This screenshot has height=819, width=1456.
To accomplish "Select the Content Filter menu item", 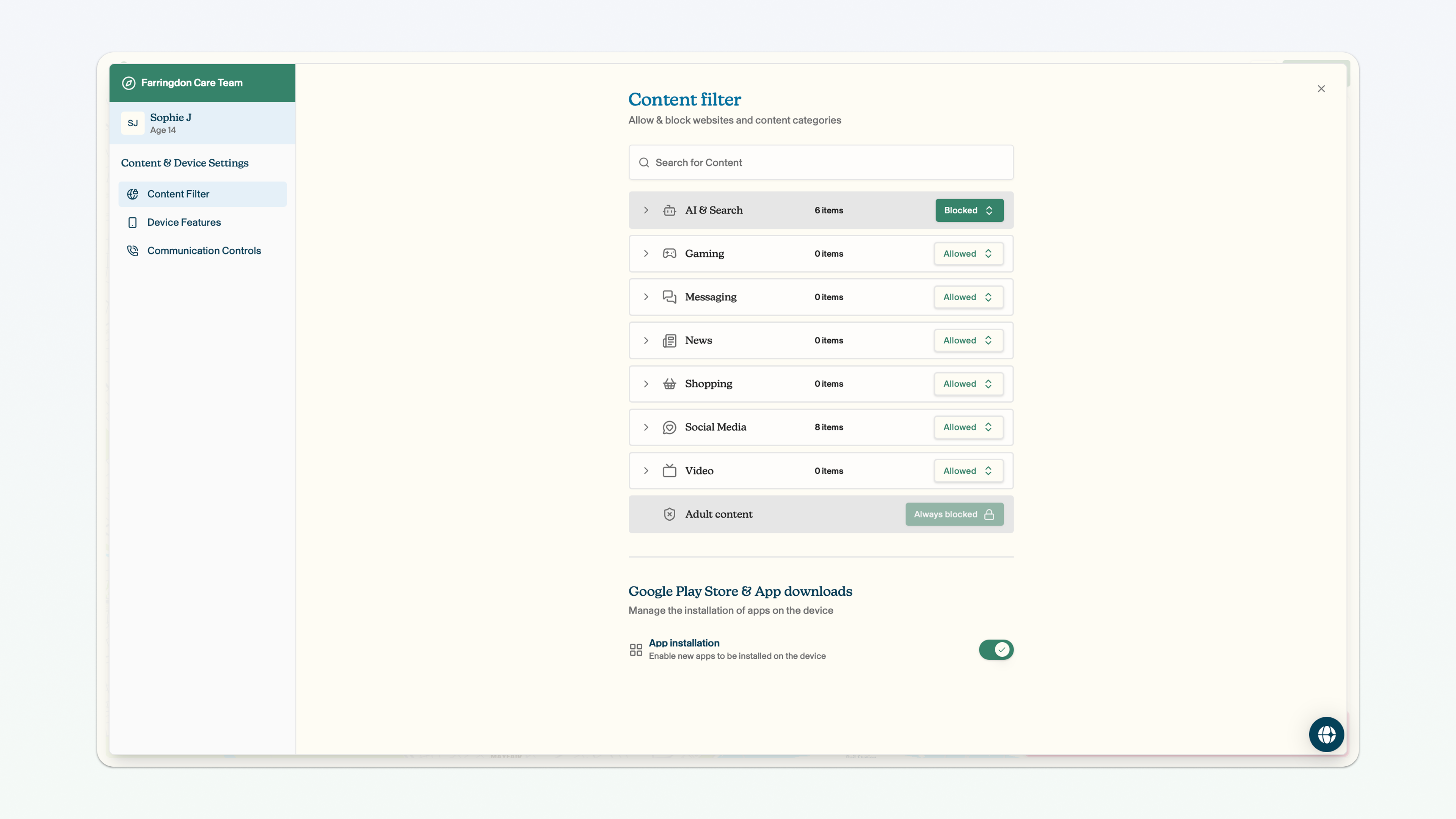I will (202, 194).
